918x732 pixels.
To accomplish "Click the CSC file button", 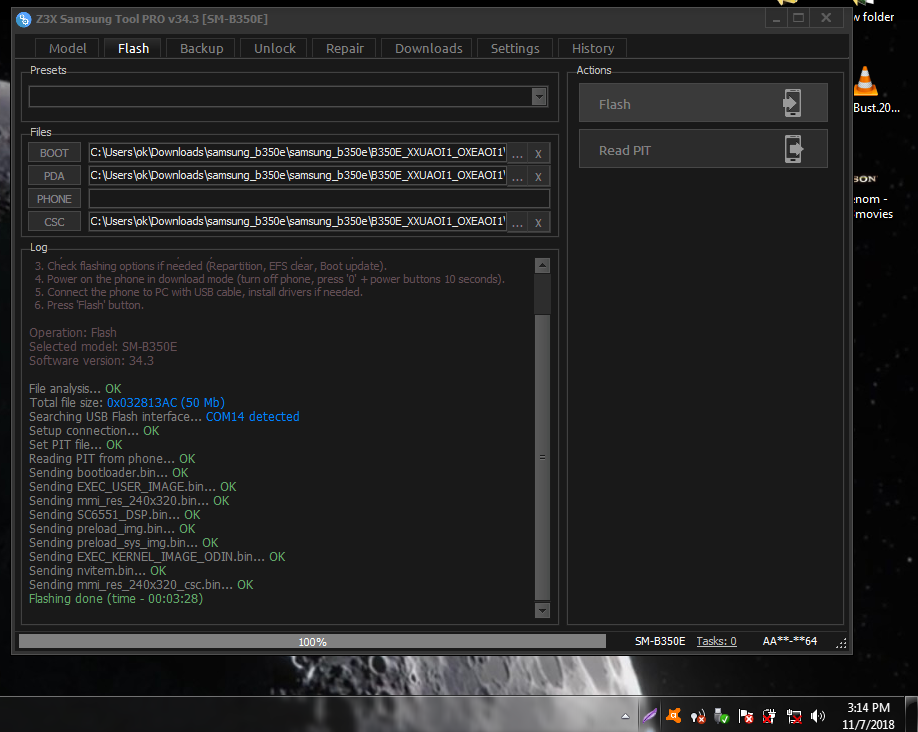I will (54, 221).
